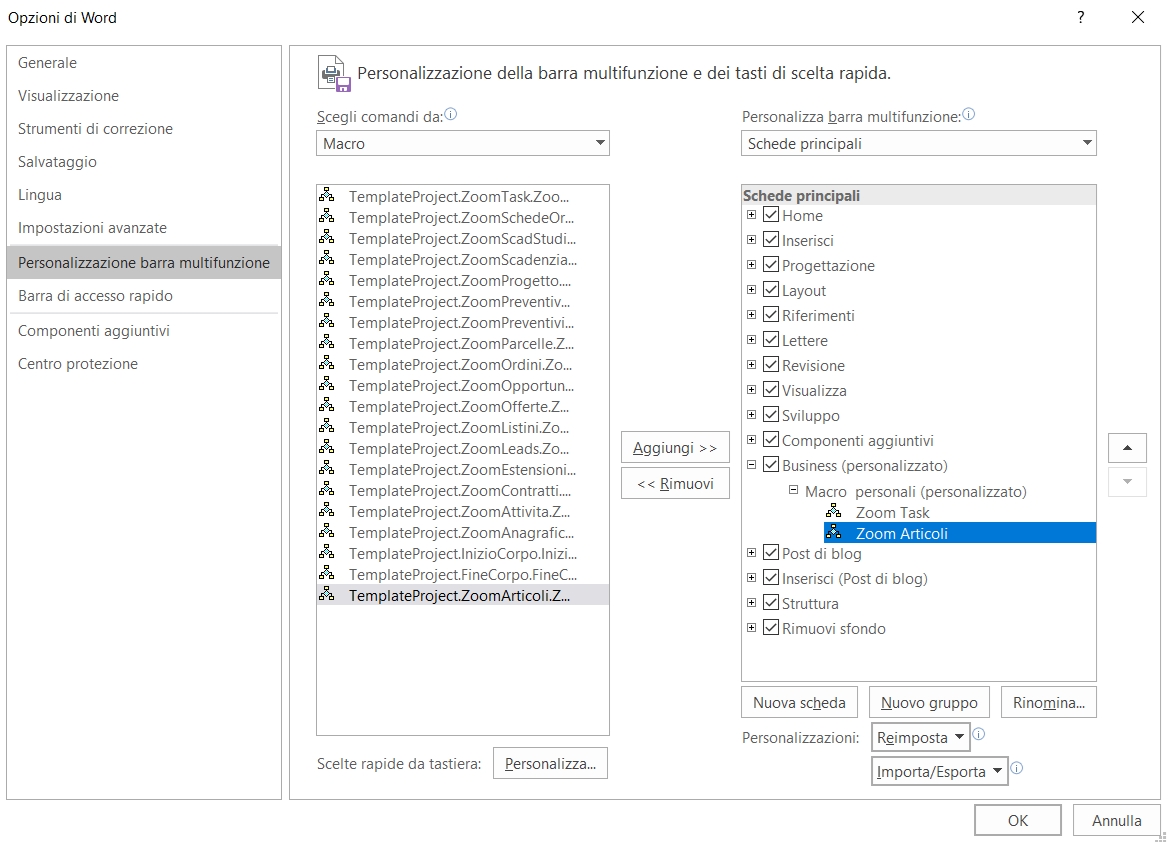
Task: Click the macro icon beside TemplateProject.ZoomTask
Action: (x=327, y=196)
